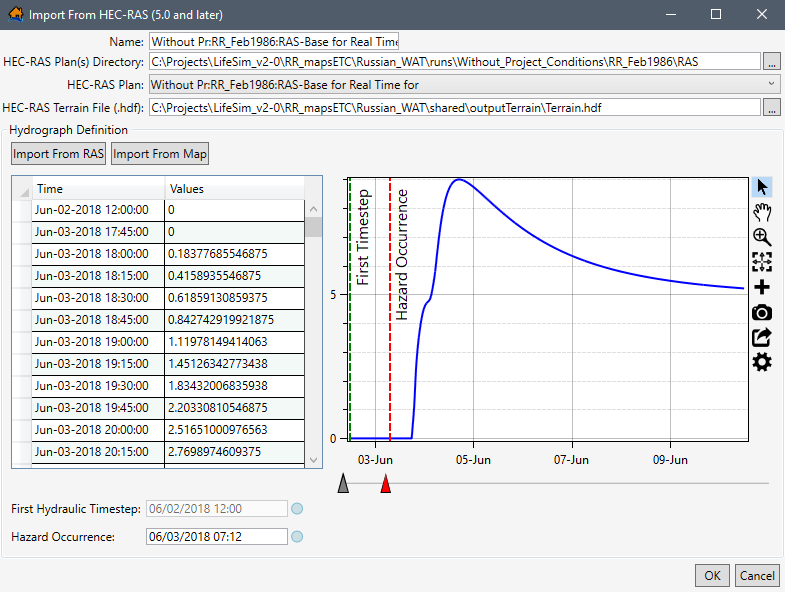Confirm with the OK button
Screen dimensions: 785x592
pyautogui.click(x=712, y=575)
